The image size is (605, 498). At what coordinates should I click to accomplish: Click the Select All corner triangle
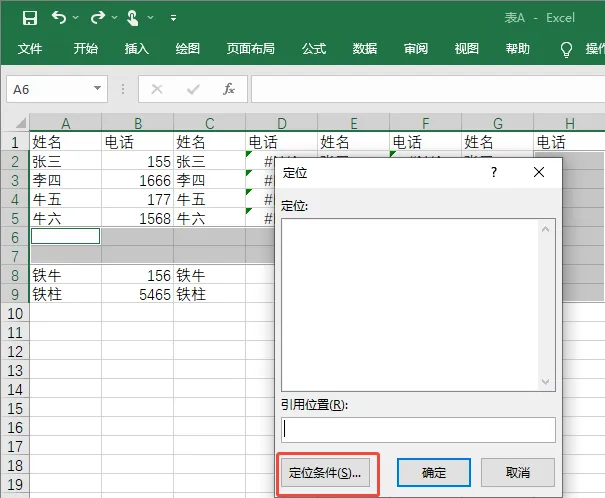[x=20, y=123]
